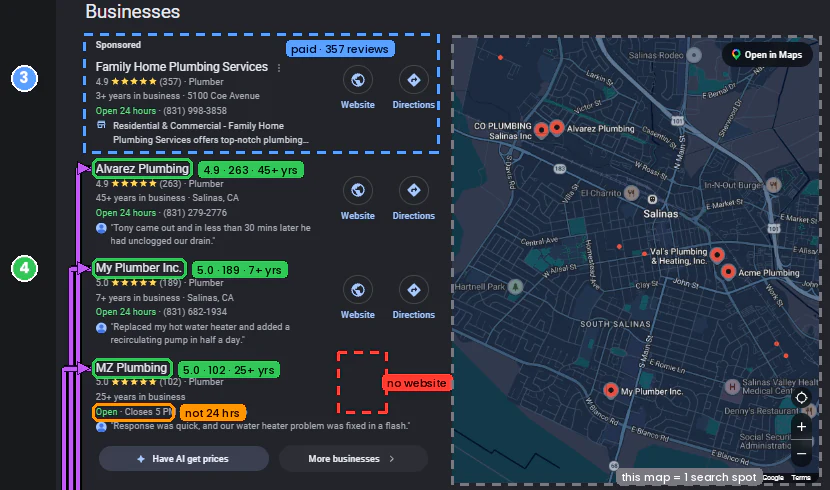The height and width of the screenshot is (490, 830).
Task: Open Alvarez Plumbing listing title
Action: click(x=142, y=168)
